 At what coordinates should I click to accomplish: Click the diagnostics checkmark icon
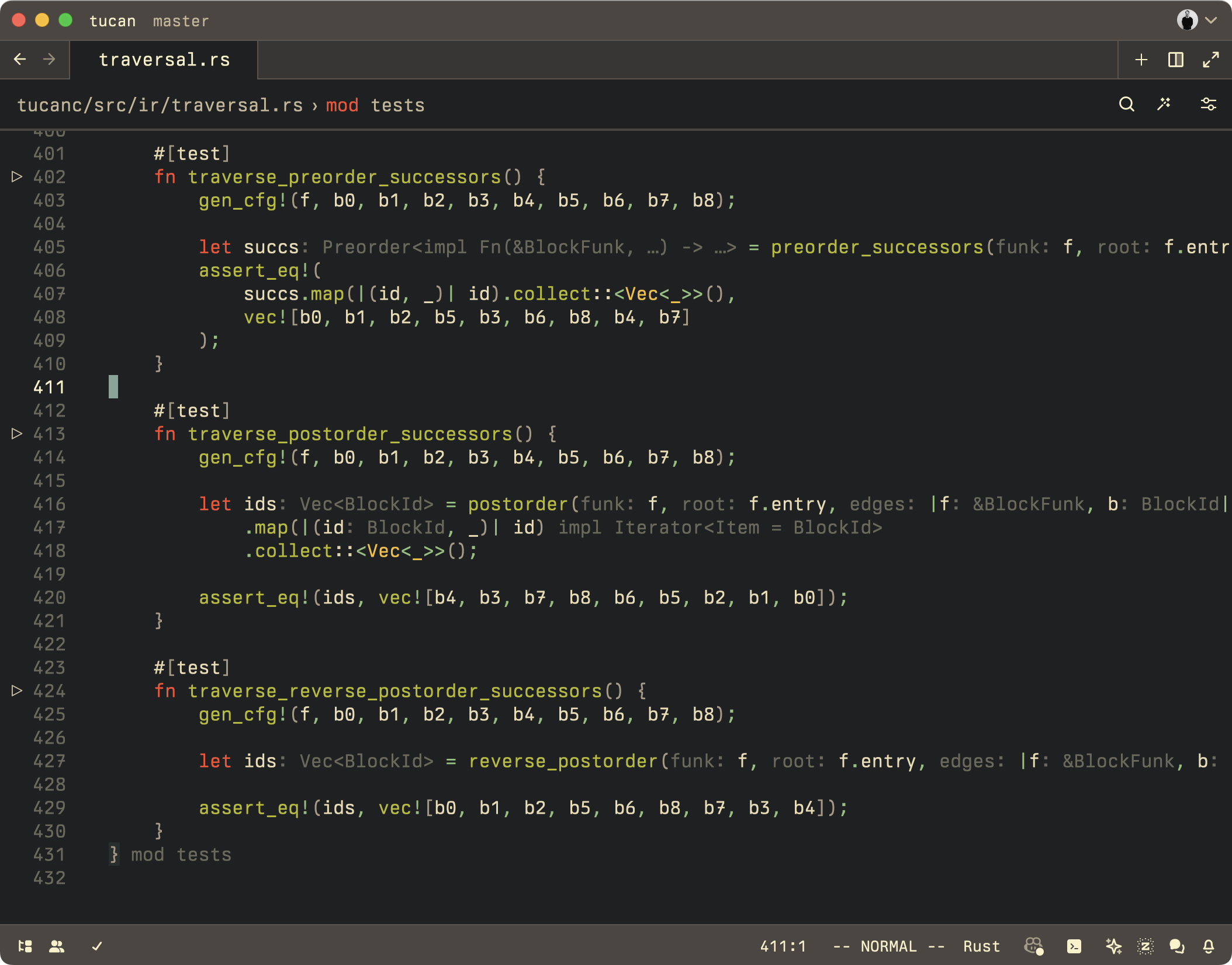[97, 946]
